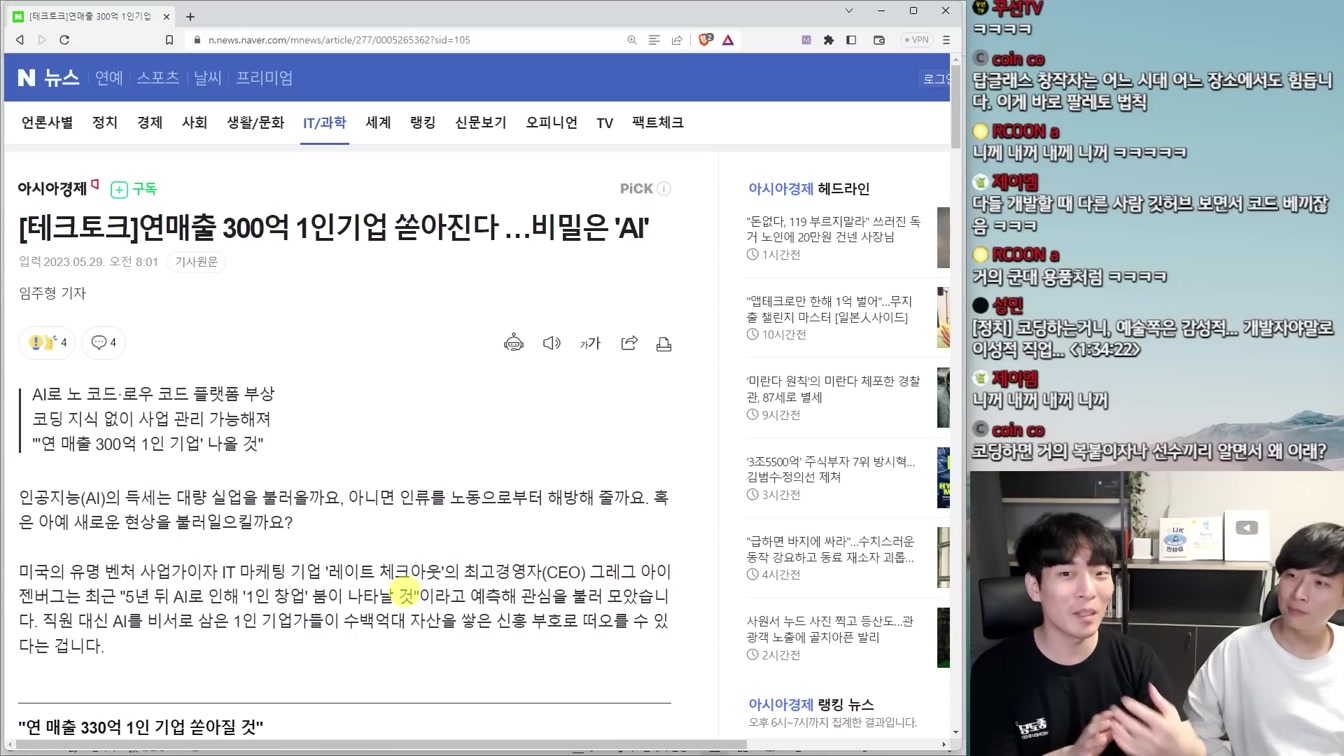
Task: Click the 아시아경제 헤드라인 section title
Action: point(809,188)
